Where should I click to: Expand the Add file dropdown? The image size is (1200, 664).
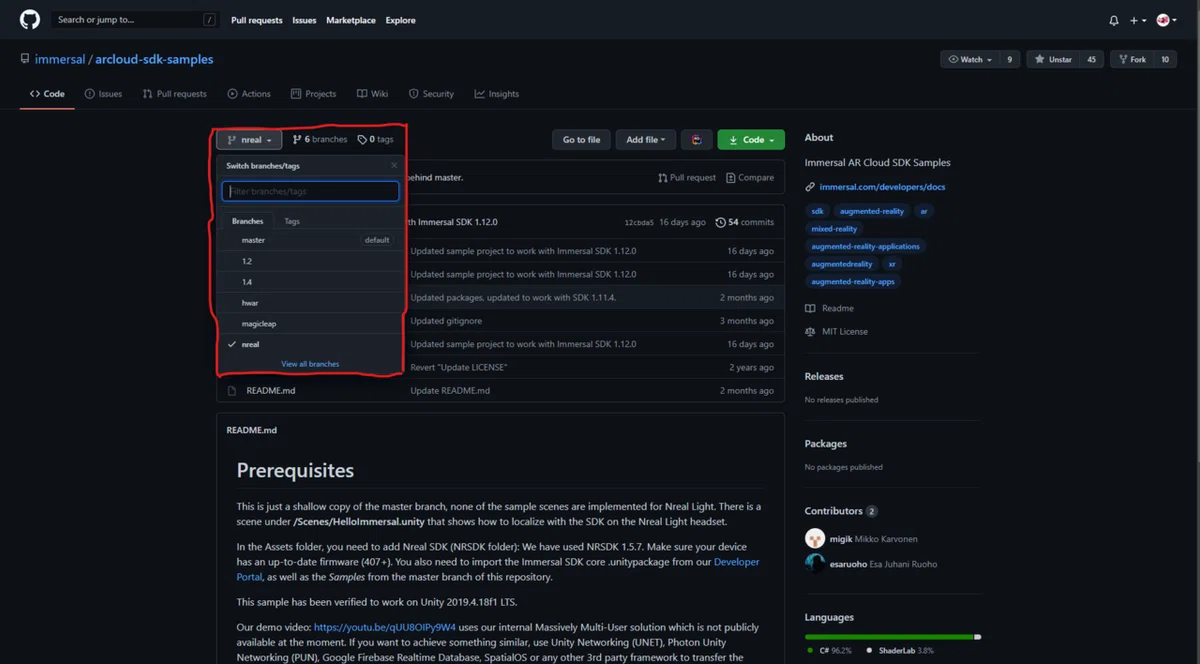(646, 140)
